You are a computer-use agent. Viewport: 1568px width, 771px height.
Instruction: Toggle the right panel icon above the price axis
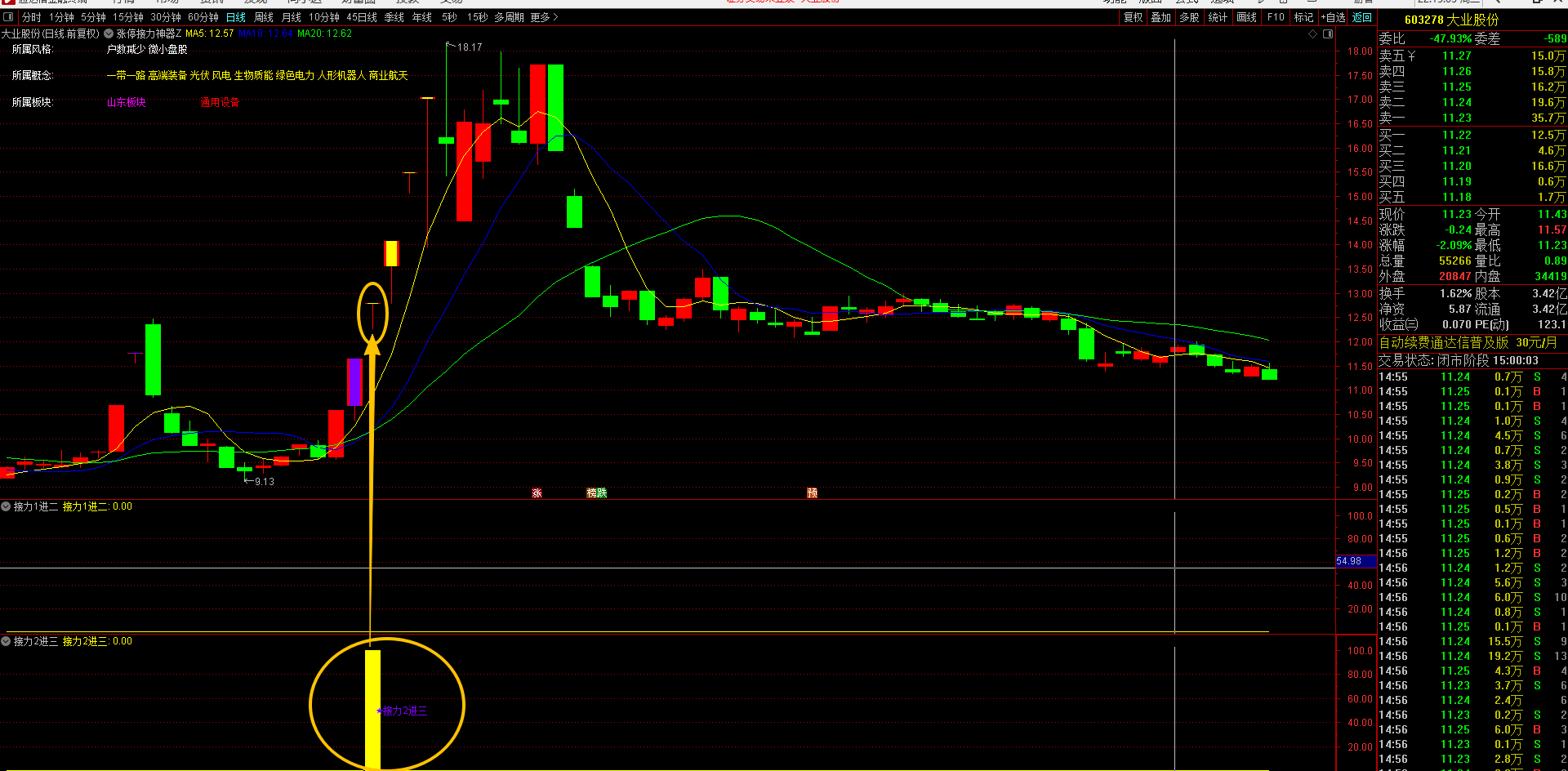(x=1328, y=34)
